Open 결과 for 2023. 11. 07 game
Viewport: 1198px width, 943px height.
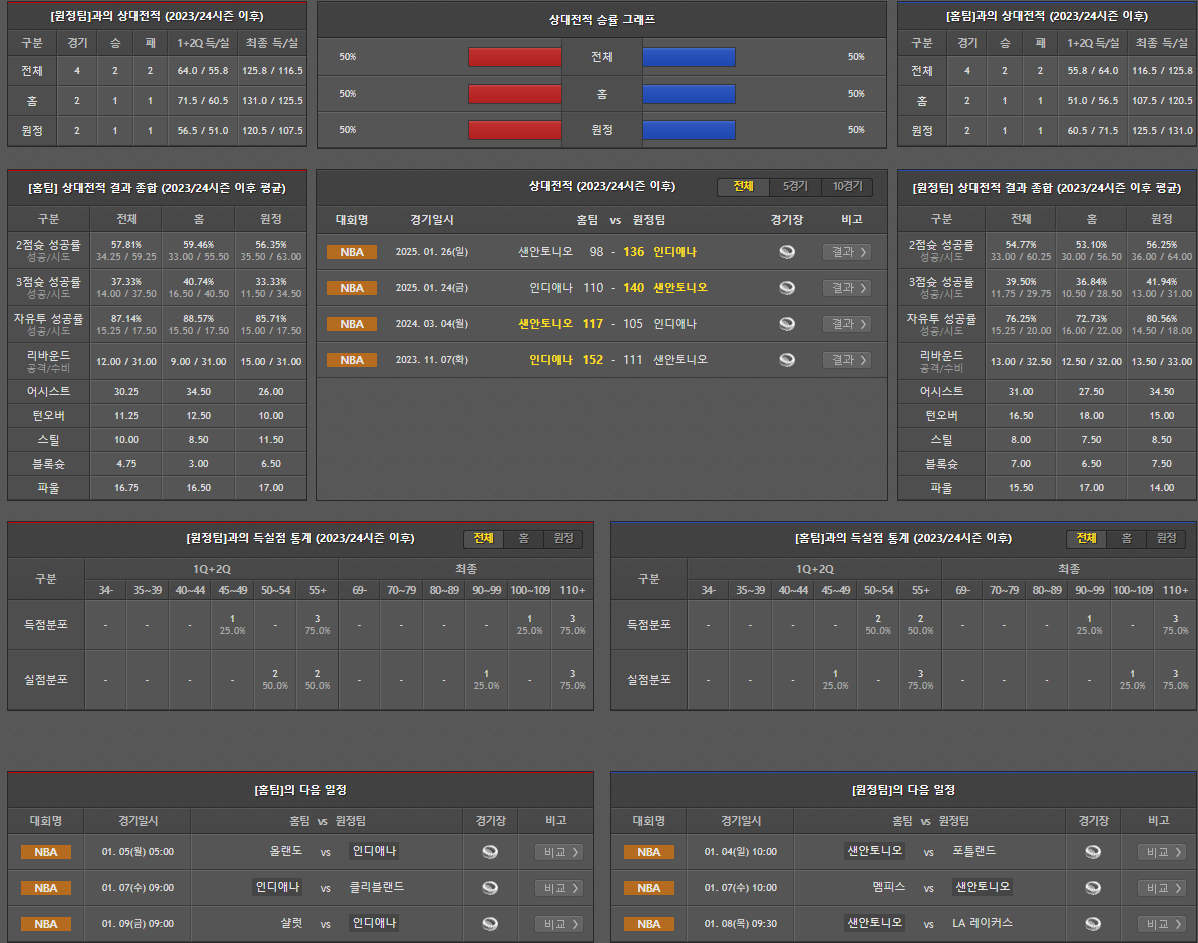pyautogui.click(x=846, y=360)
